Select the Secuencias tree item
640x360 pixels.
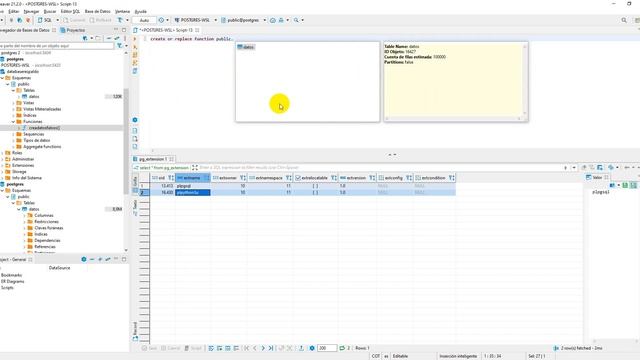click(x=33, y=134)
